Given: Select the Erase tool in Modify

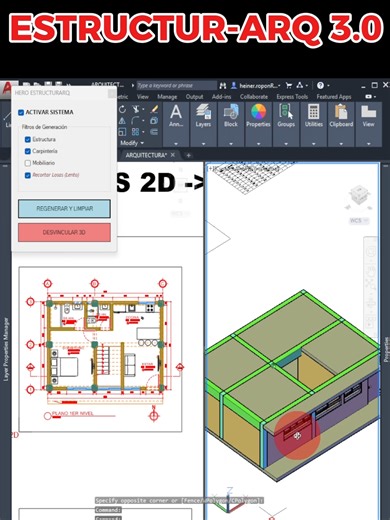Looking at the screenshot, I should pyautogui.click(x=154, y=109).
